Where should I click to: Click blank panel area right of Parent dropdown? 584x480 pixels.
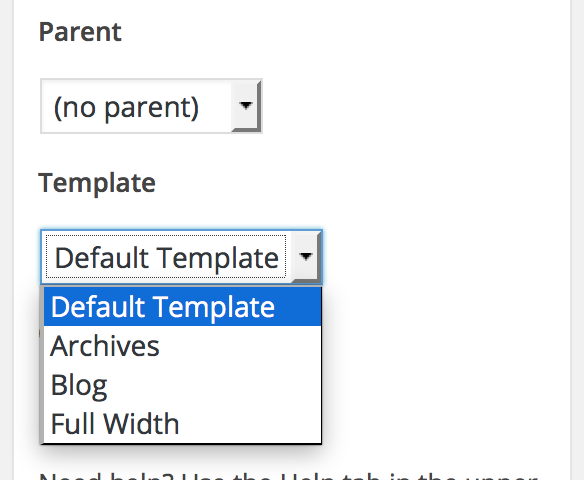(x=413, y=106)
